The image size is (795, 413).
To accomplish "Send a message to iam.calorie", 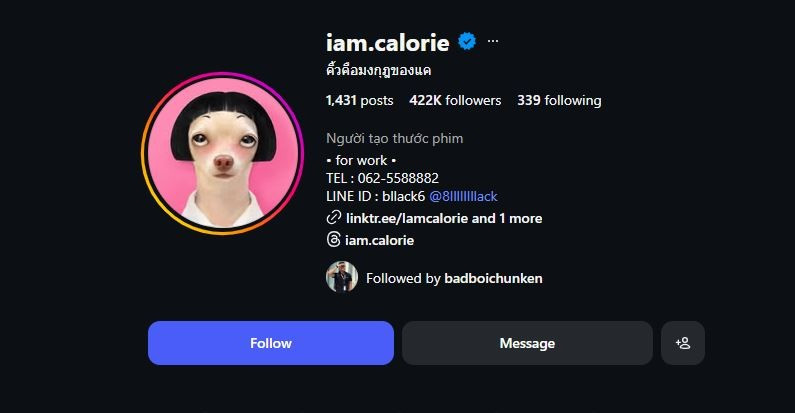I will click(527, 343).
